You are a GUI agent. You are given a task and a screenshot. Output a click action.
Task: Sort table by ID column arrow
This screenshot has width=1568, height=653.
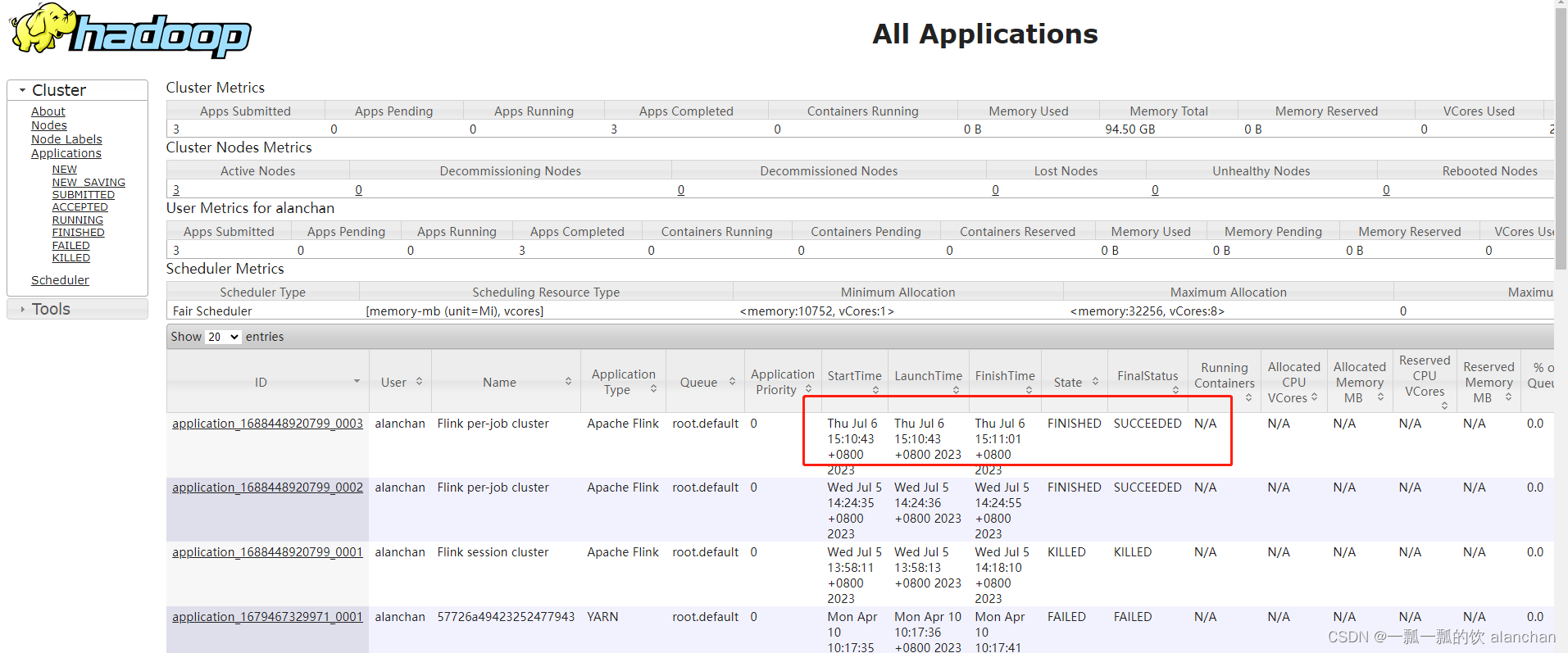pyautogui.click(x=357, y=382)
